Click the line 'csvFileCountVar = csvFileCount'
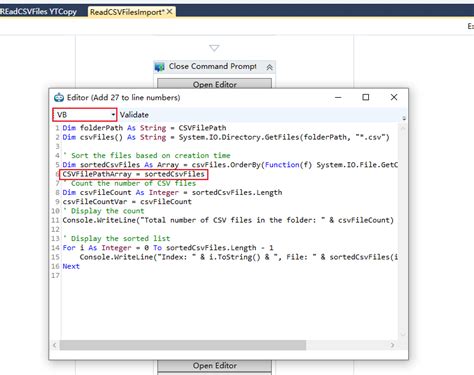Screen dimensions: 474x375 tap(127, 202)
